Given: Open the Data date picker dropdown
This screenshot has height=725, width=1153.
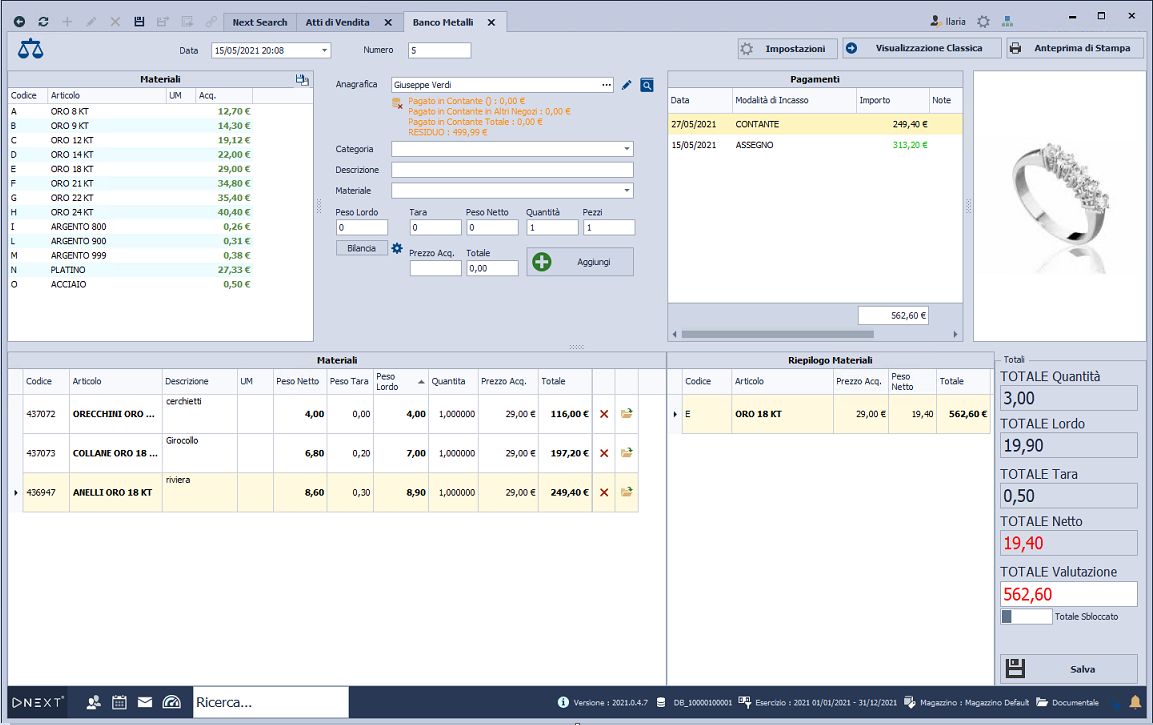Looking at the screenshot, I should (x=324, y=50).
